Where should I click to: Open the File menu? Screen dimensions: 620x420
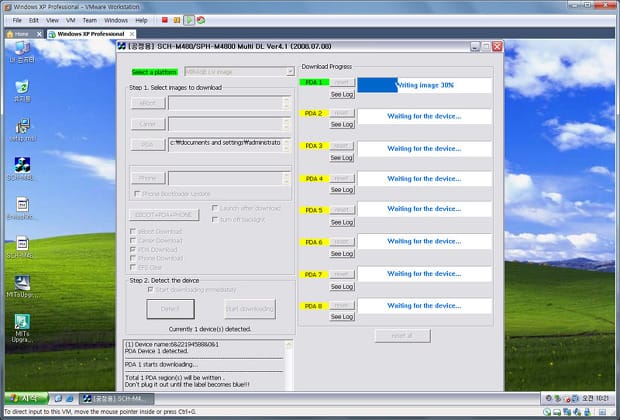(17, 20)
